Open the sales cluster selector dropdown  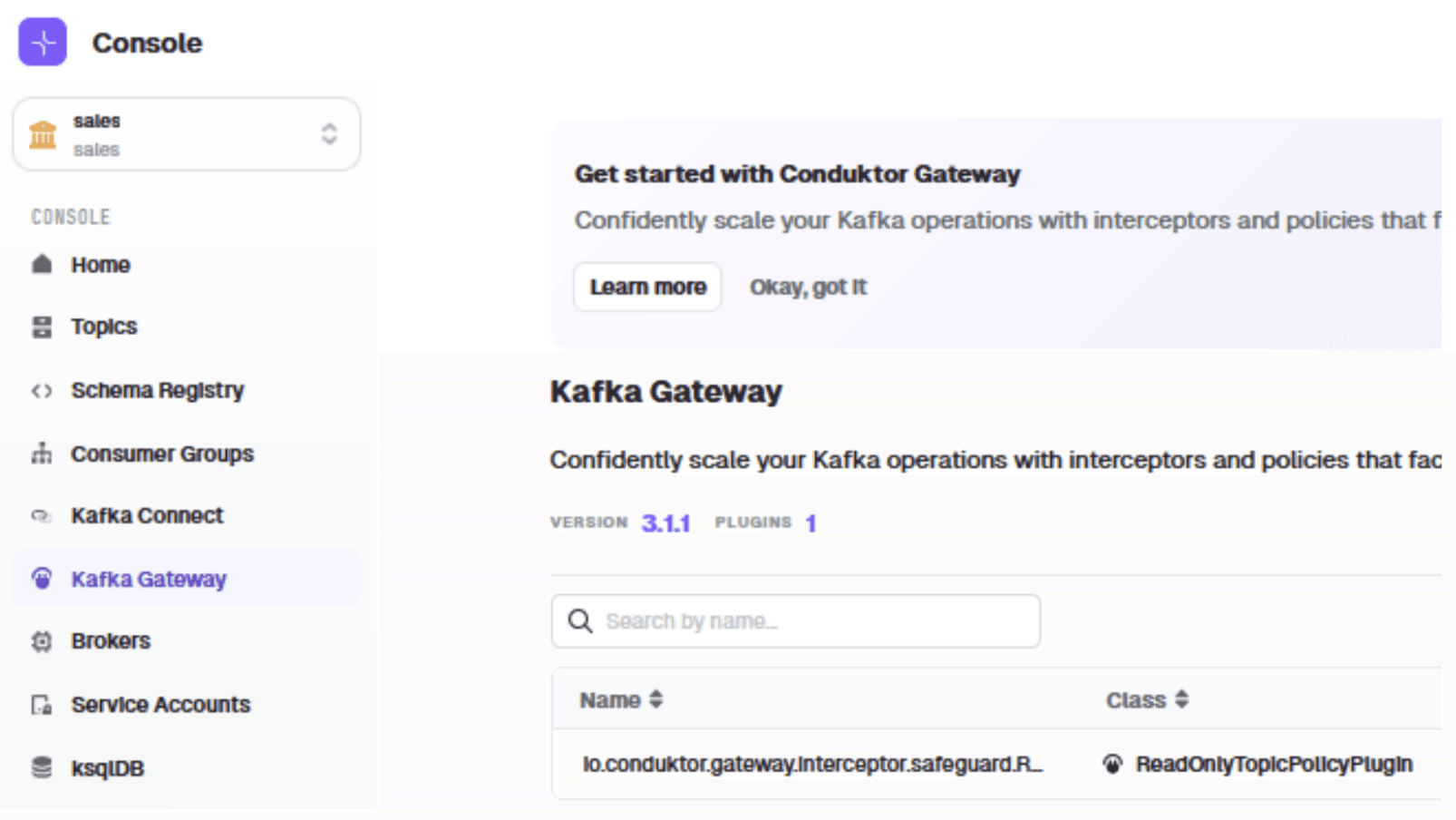tap(187, 134)
